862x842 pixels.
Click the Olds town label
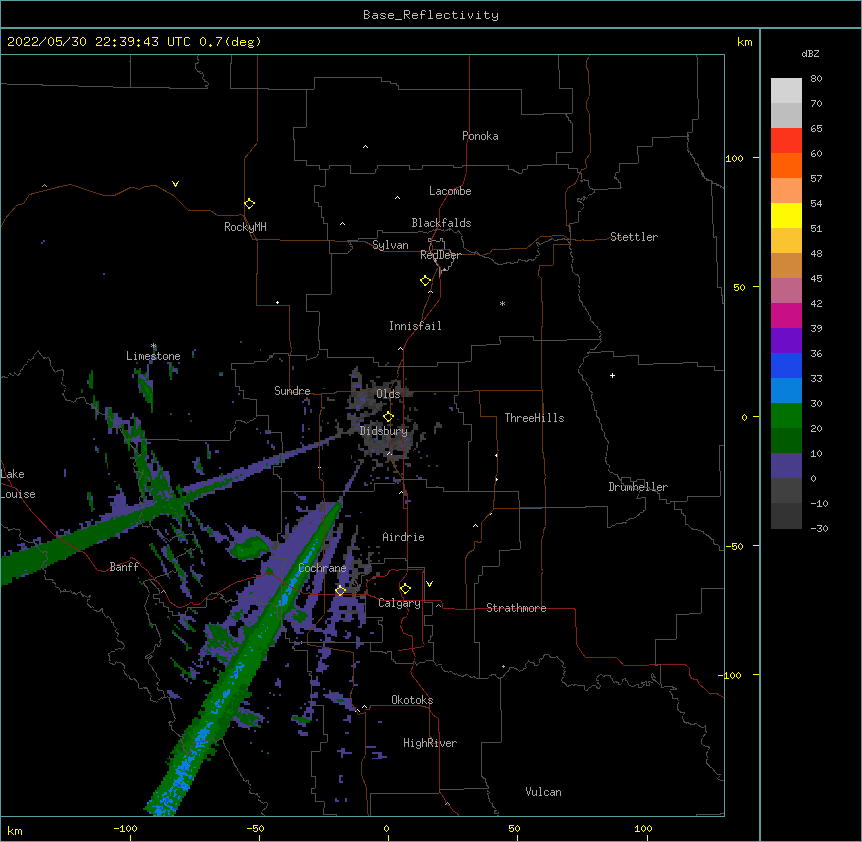click(388, 394)
